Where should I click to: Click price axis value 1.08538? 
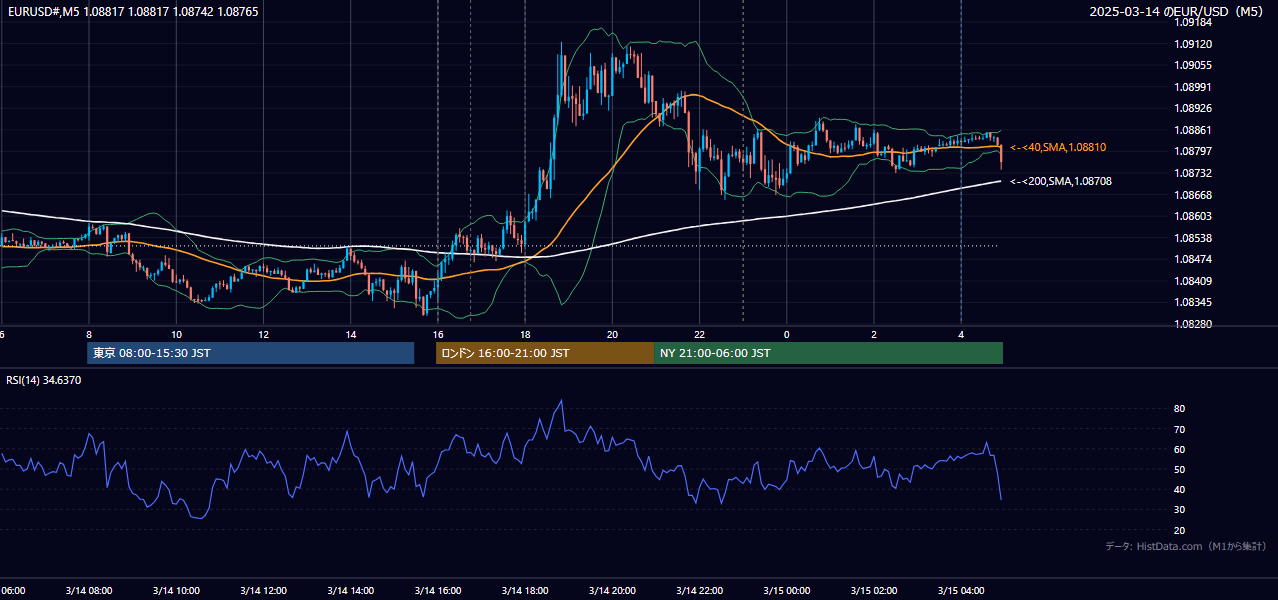(x=1192, y=238)
